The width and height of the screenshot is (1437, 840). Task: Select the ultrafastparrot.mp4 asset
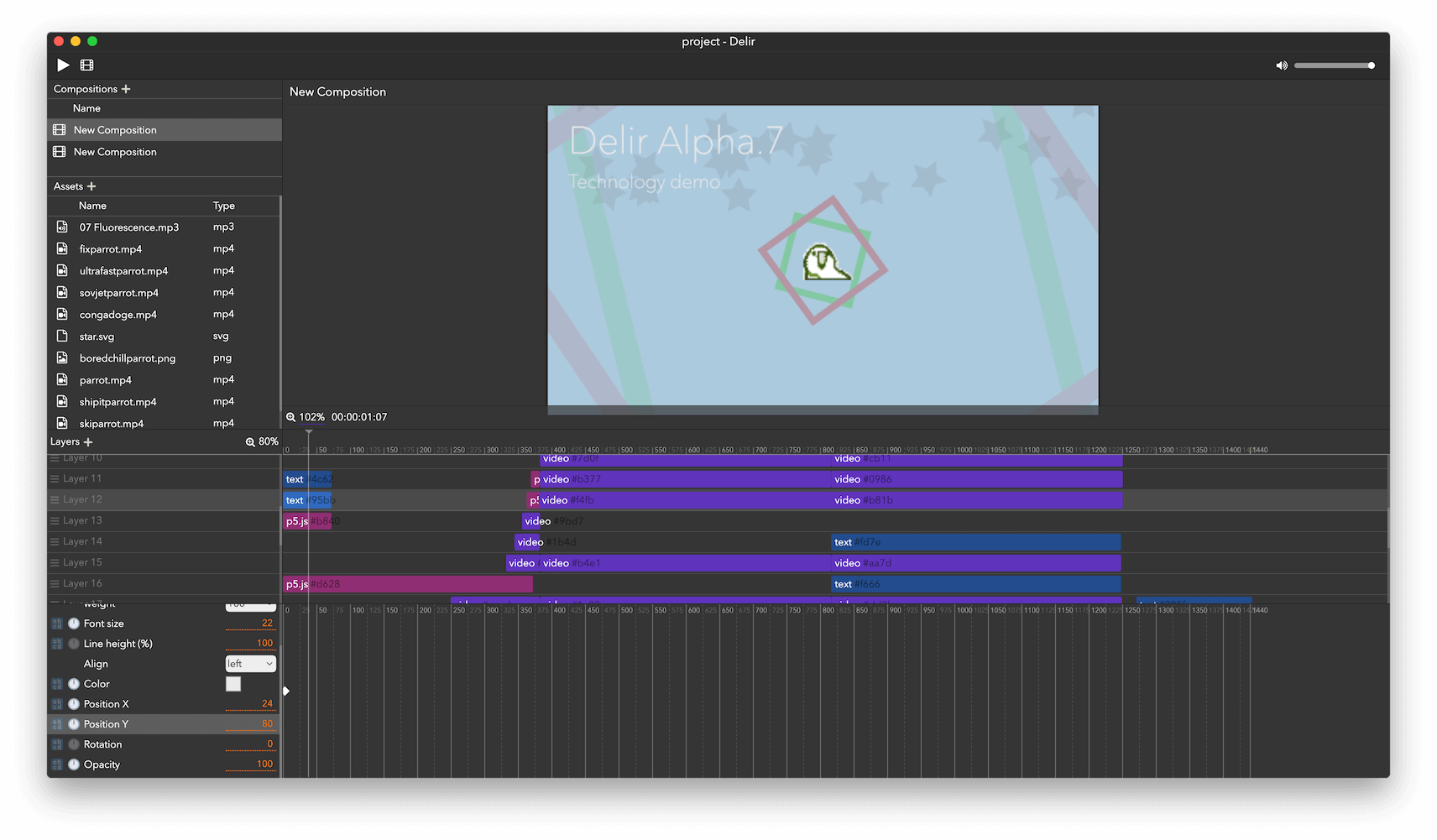(x=164, y=271)
